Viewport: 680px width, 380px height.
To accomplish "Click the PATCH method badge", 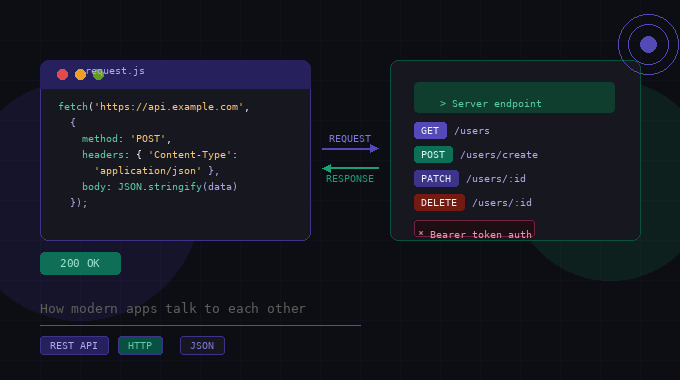I will point(436,178).
